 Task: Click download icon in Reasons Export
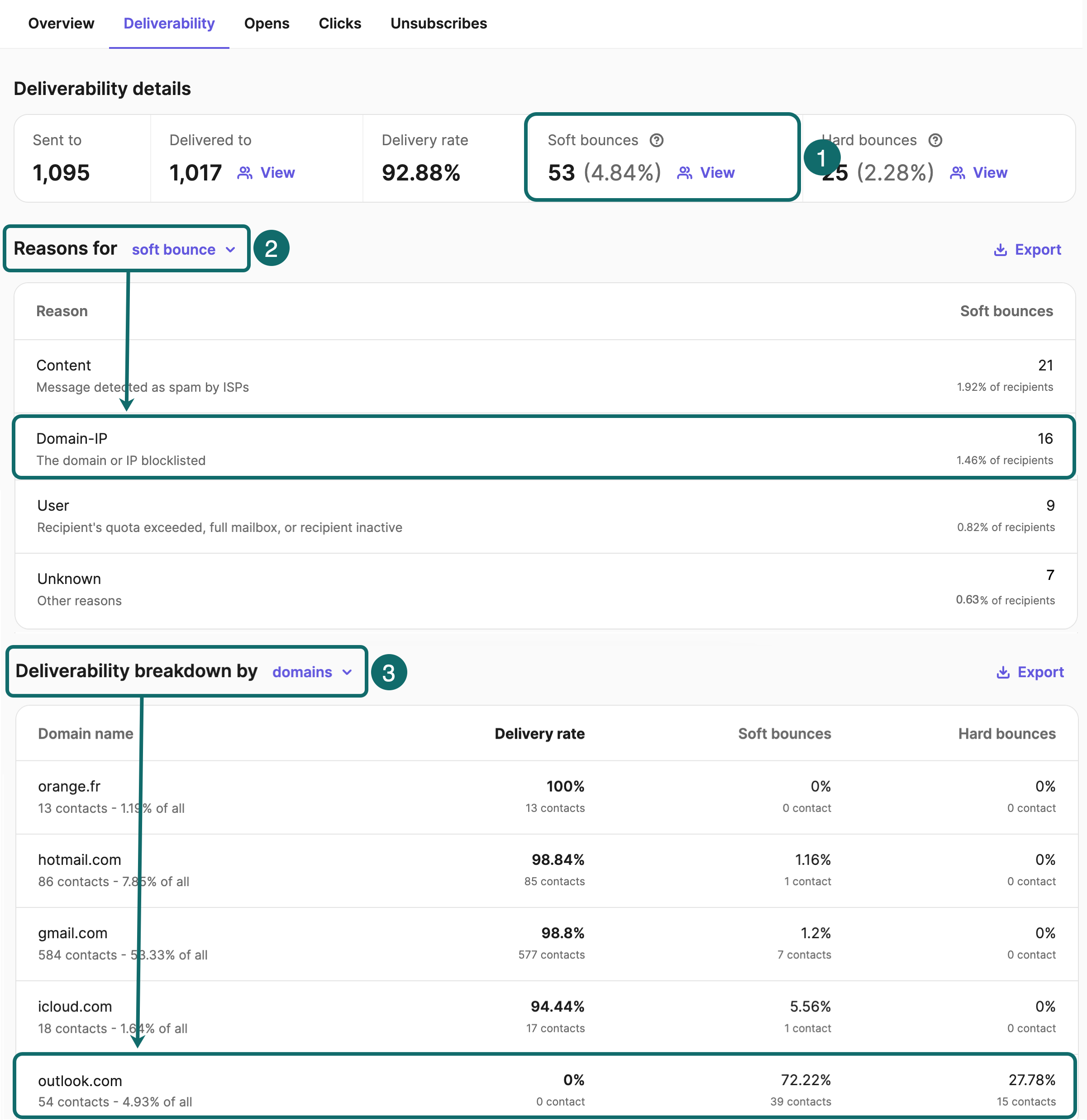pyautogui.click(x=1000, y=250)
